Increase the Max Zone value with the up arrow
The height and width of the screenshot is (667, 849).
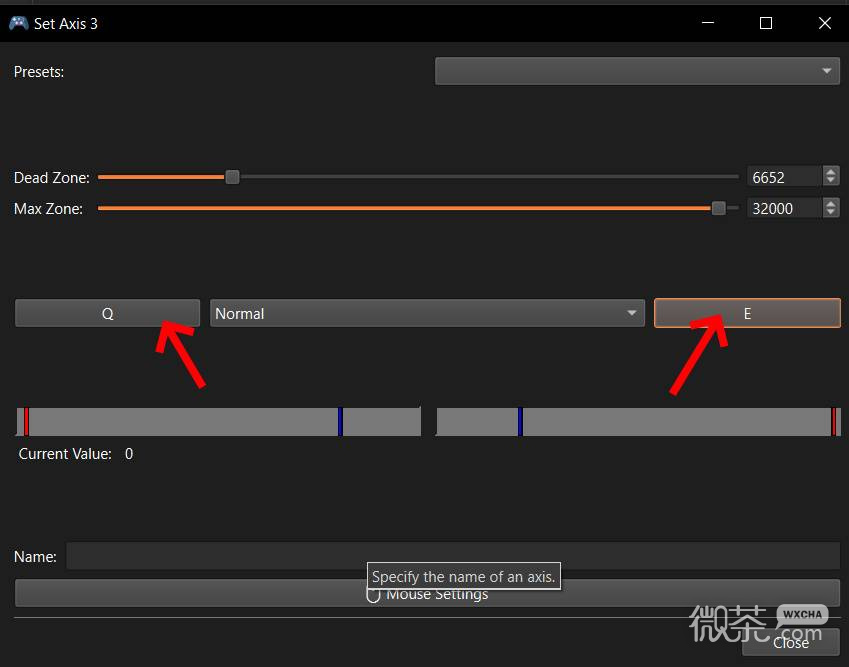pyautogui.click(x=831, y=202)
